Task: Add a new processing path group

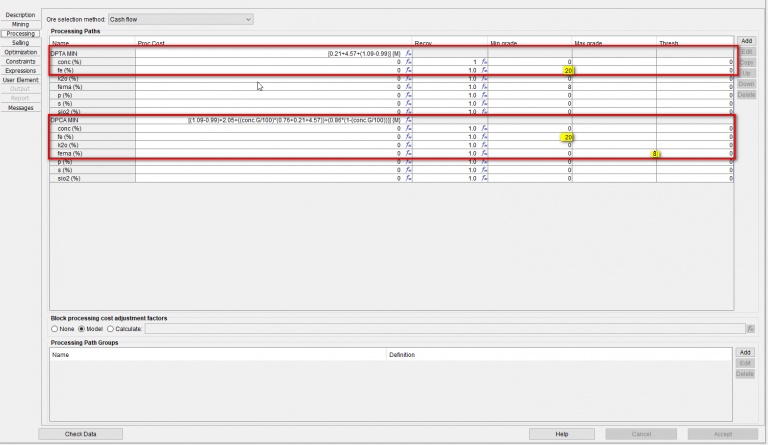Action: [744, 352]
